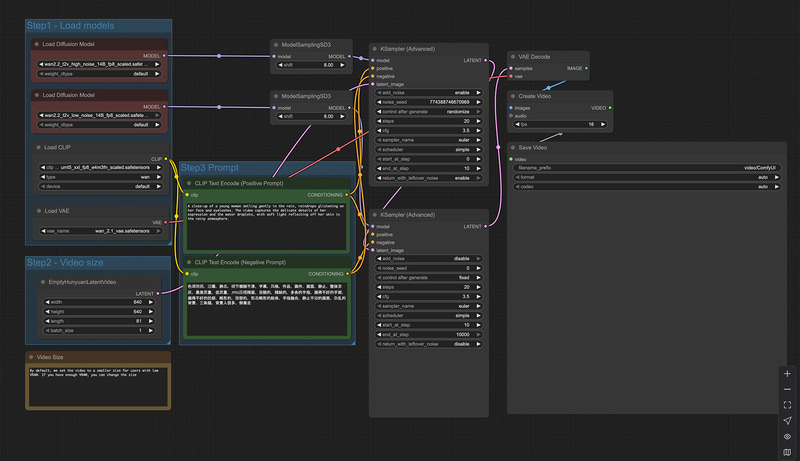The height and width of the screenshot is (461, 800).
Task: Click the noise_seed field showing 774388746670969
Action: (429, 102)
